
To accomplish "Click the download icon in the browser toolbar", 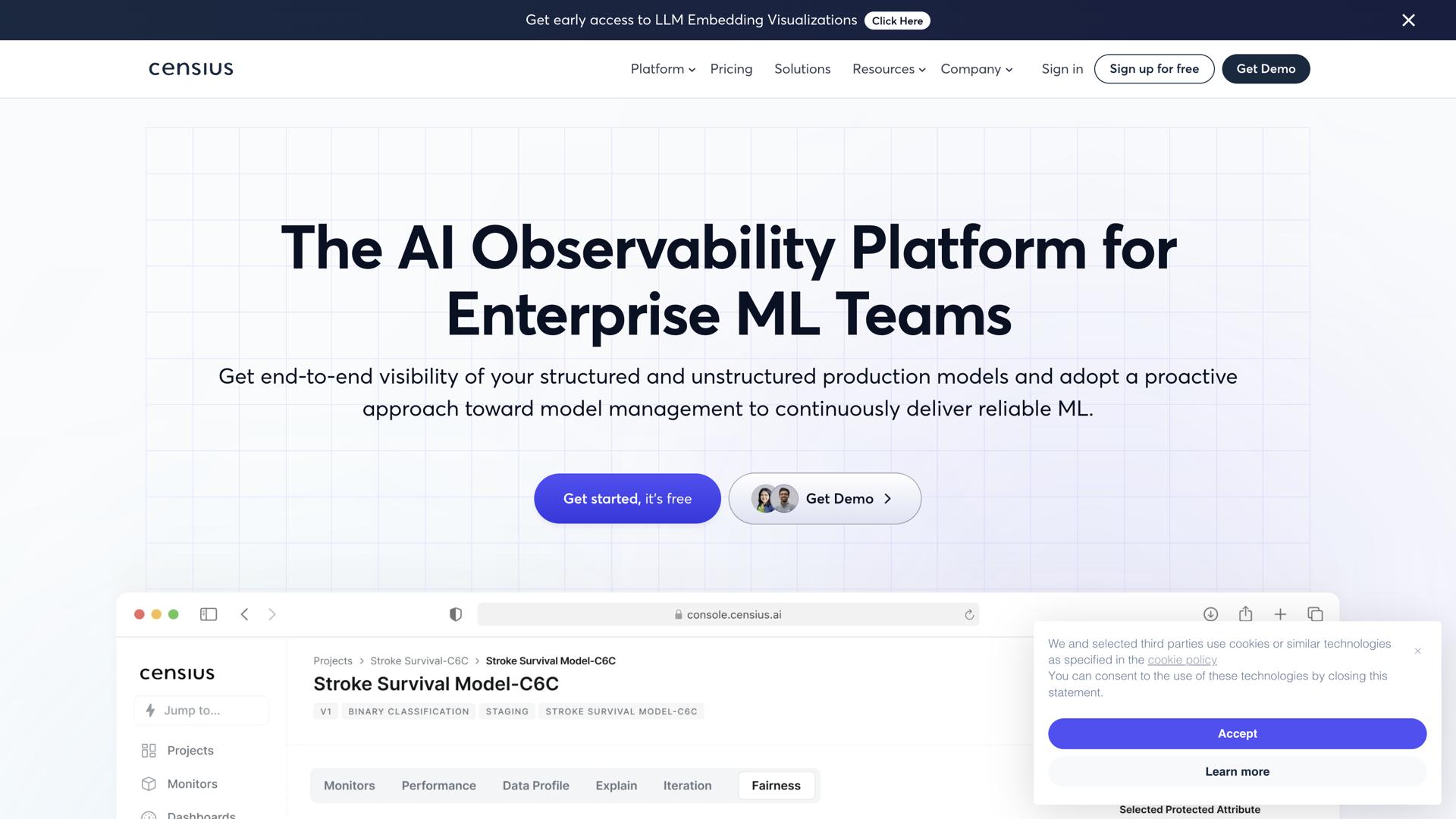I will point(1210,614).
